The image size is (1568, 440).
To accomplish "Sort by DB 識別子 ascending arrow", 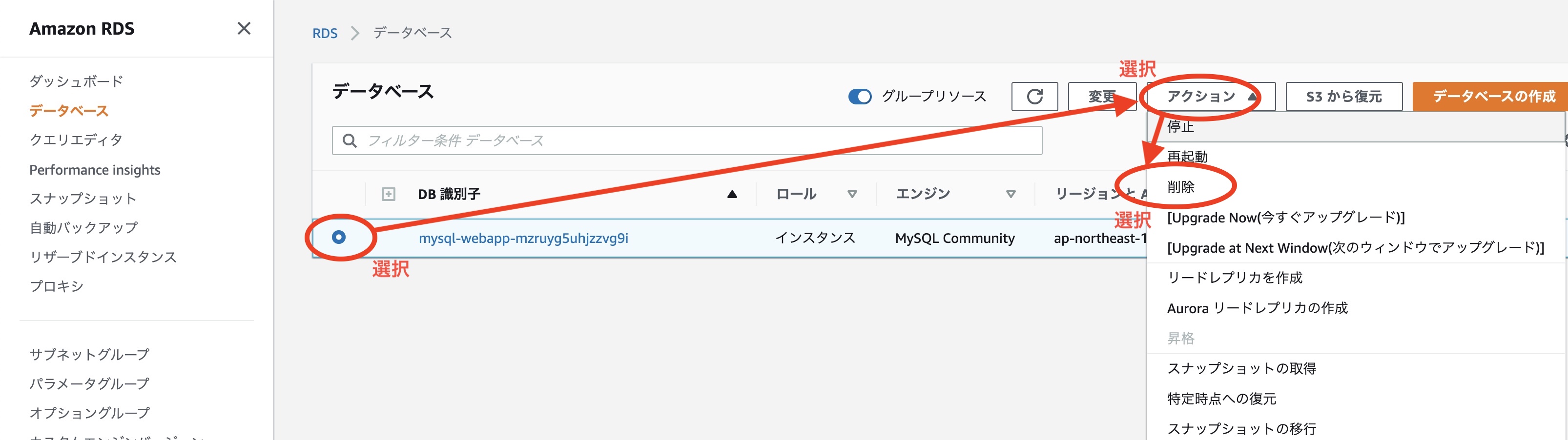I will 732,194.
